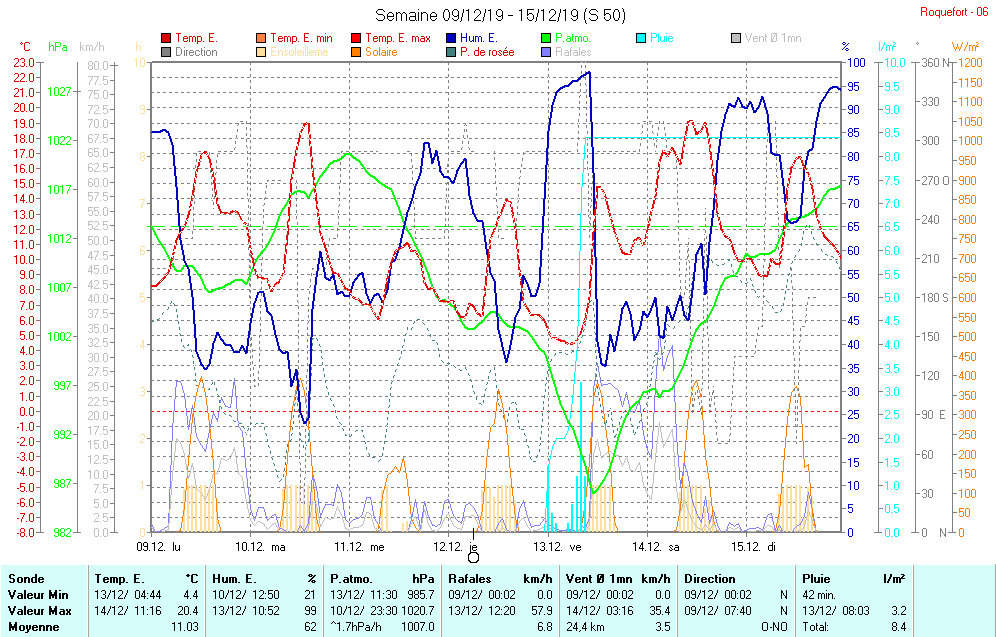Viewport: 996px width, 637px height.
Task: Click the maximum temperature value 20.4
Action: click(188, 611)
